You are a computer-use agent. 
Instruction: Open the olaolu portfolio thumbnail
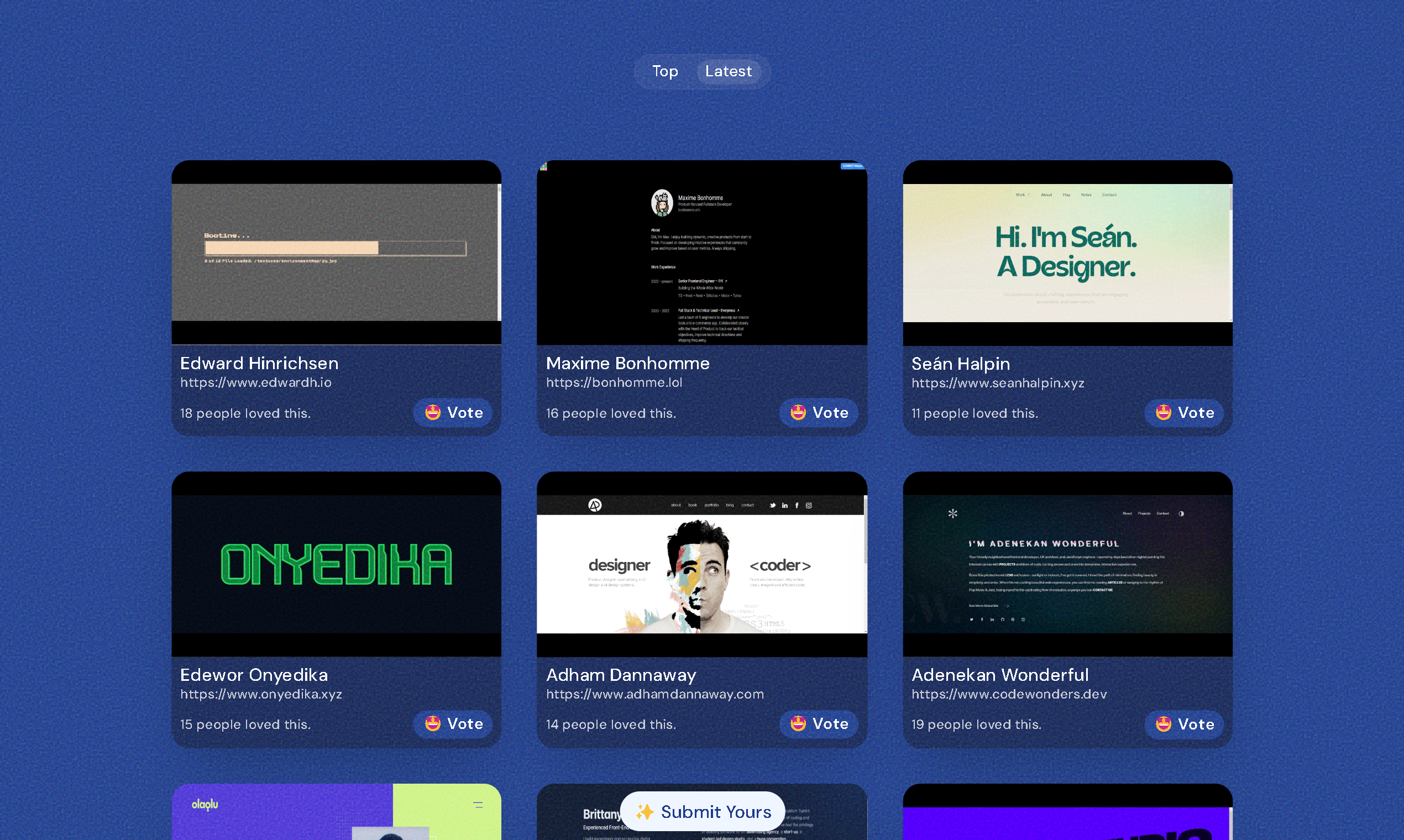tap(336, 812)
